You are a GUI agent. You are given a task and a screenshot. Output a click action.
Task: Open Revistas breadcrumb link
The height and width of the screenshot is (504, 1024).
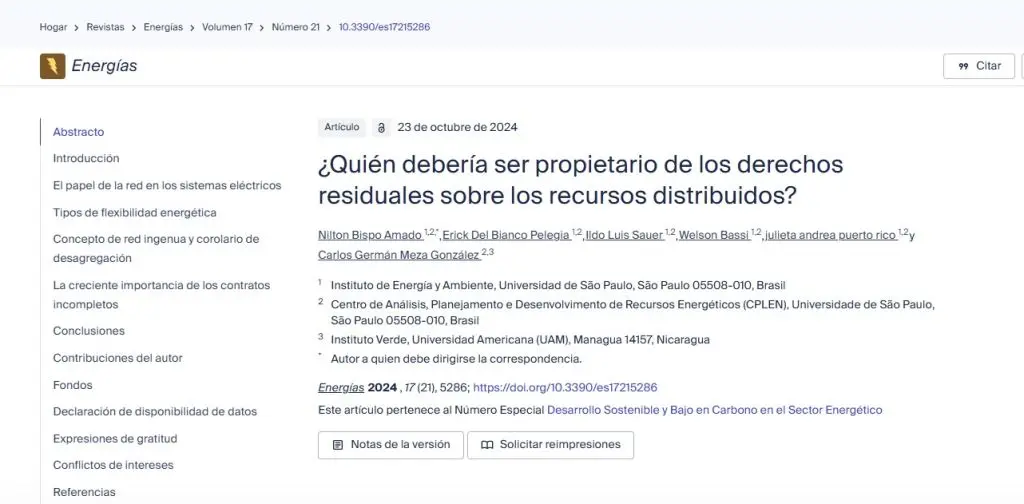pyautogui.click(x=106, y=27)
